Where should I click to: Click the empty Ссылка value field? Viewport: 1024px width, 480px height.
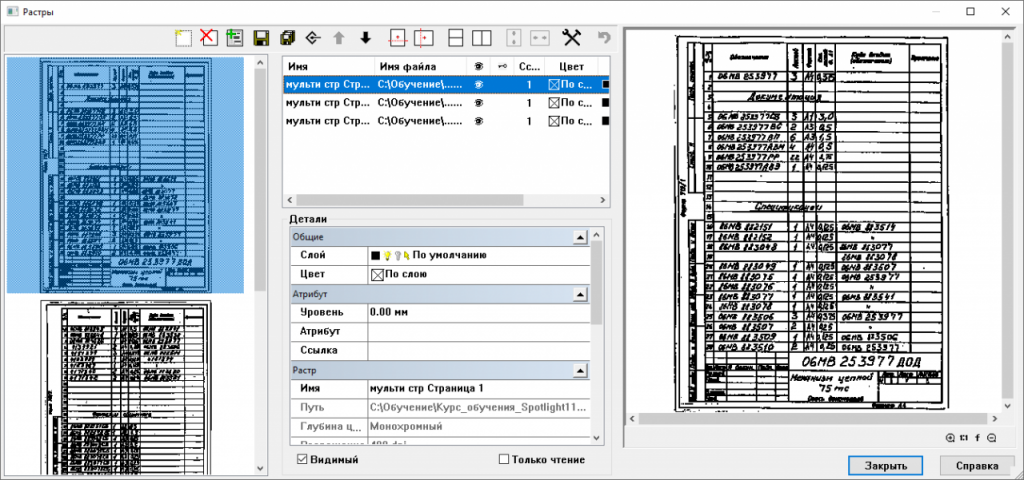pos(479,351)
